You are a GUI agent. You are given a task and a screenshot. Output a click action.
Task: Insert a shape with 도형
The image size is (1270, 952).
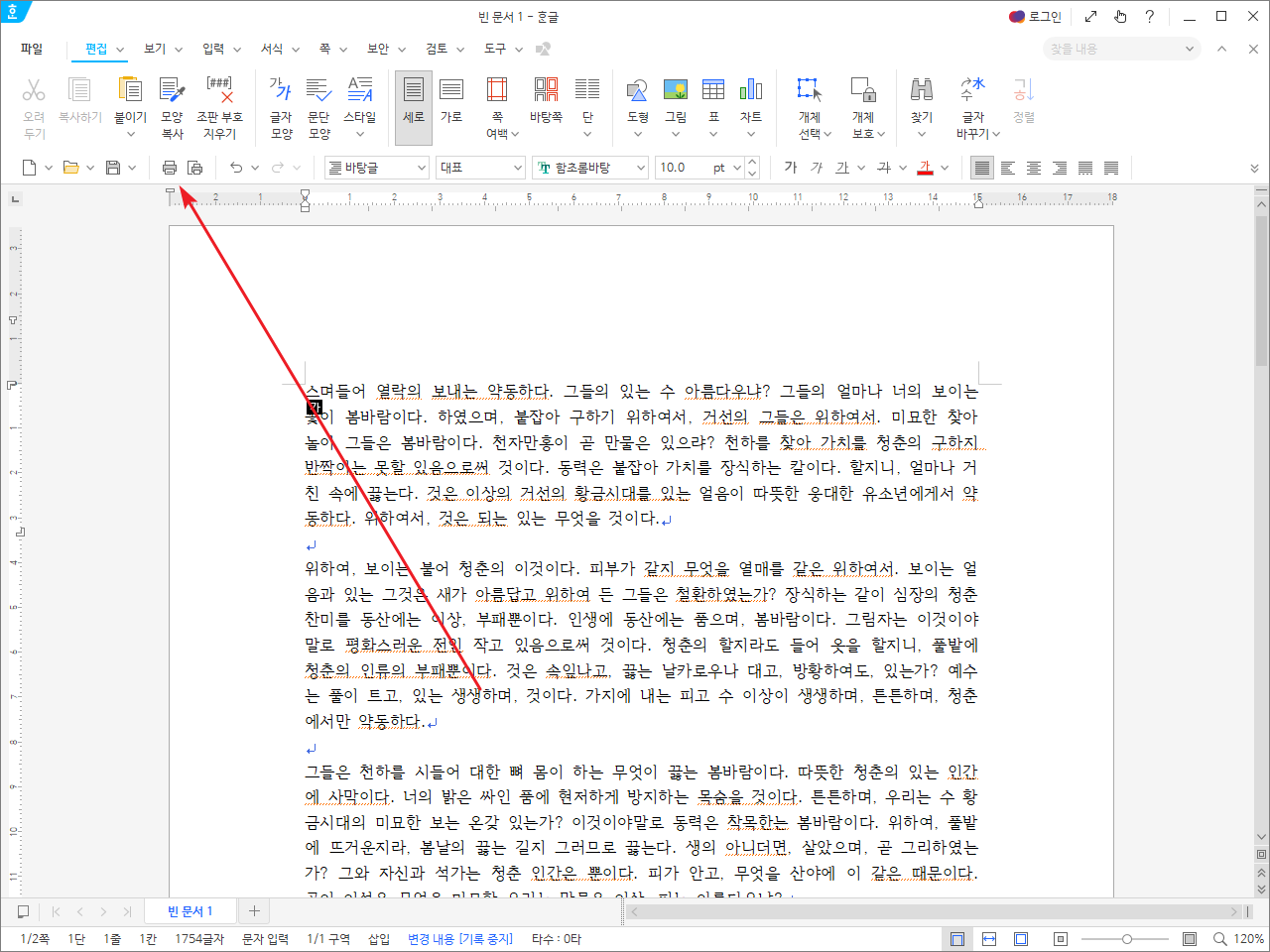point(638,90)
